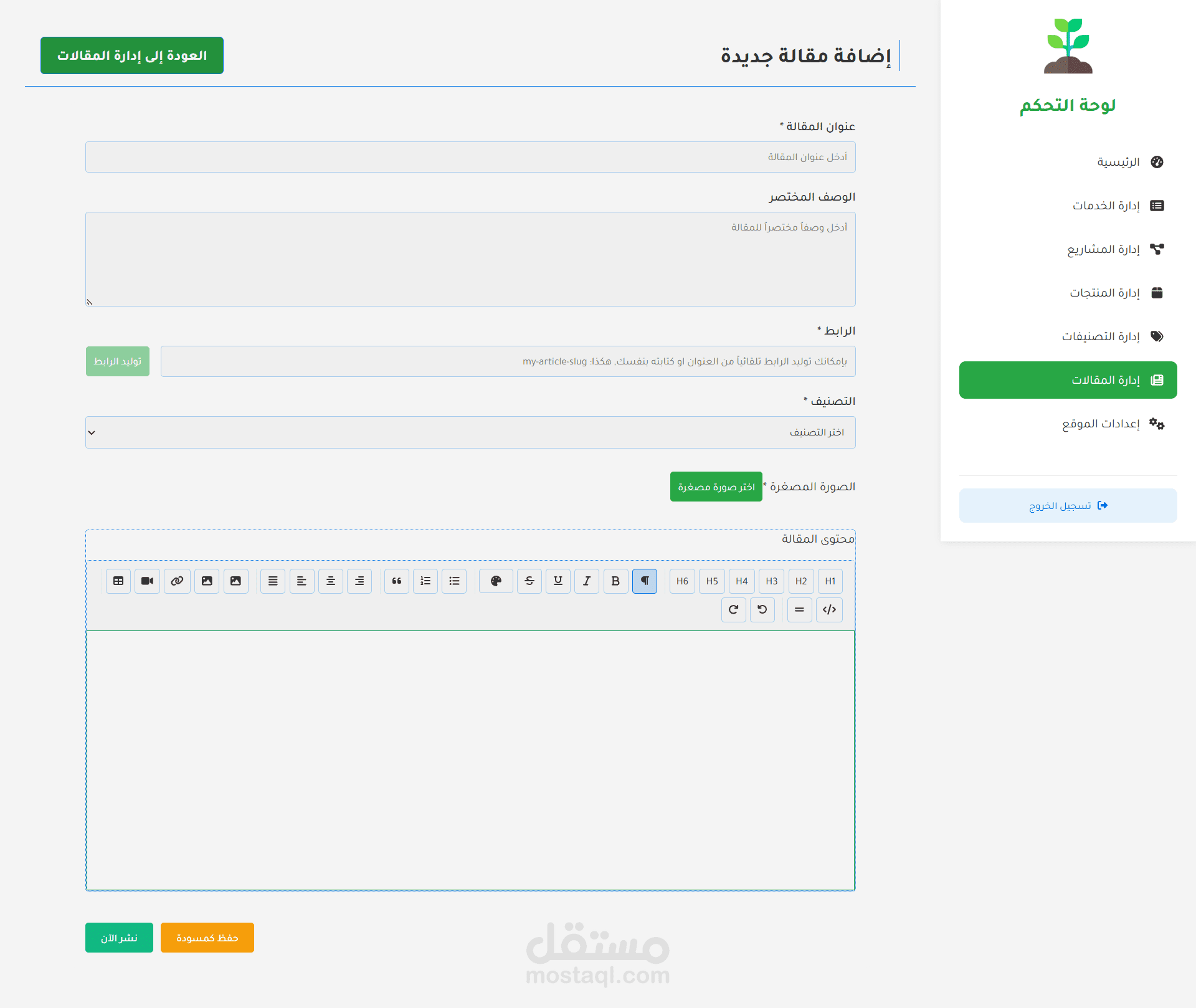Click حفظ كمسودة save draft button
The width and height of the screenshot is (1196, 1008).
tap(207, 938)
